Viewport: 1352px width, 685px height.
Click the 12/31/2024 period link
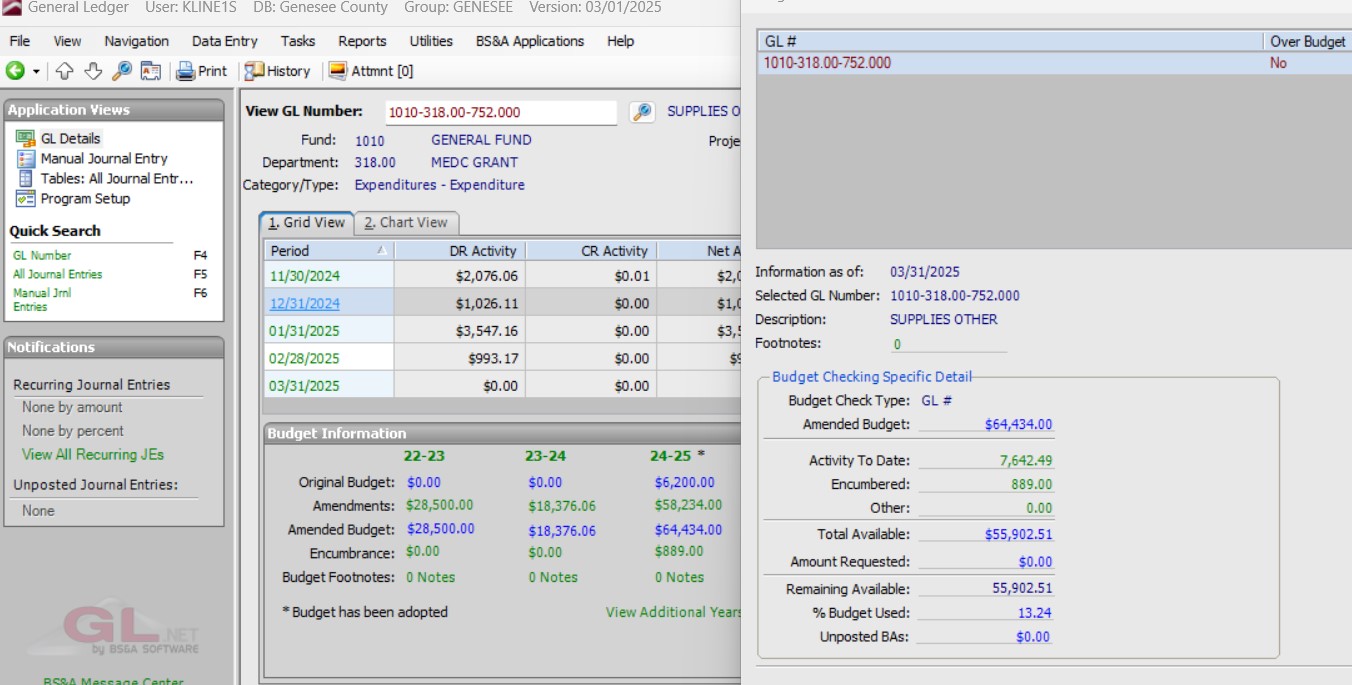coord(305,304)
